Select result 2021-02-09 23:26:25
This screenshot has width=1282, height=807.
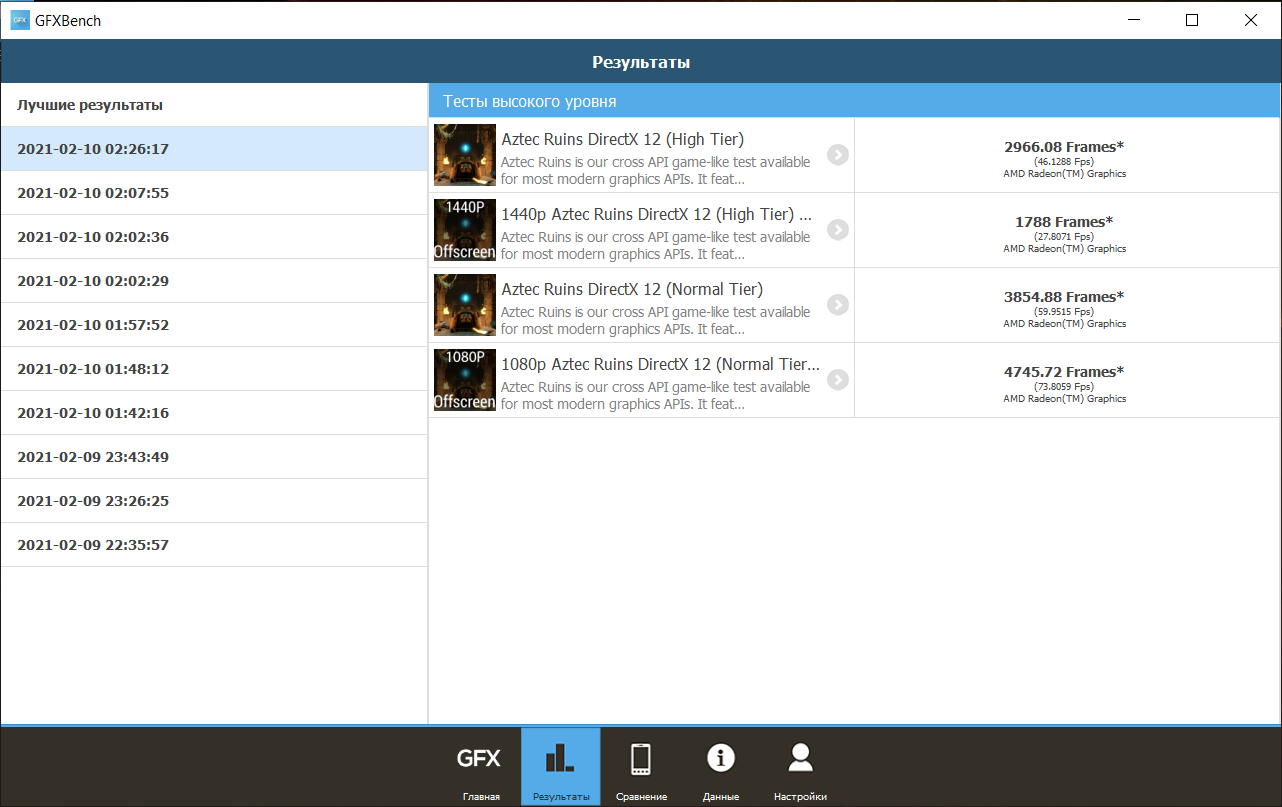214,501
